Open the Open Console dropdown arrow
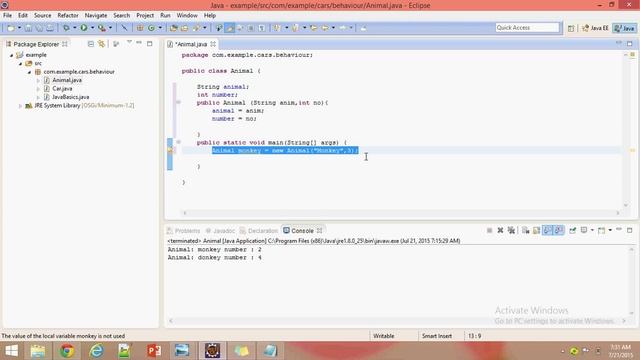Screen dimensions: 640x360 click(610, 231)
